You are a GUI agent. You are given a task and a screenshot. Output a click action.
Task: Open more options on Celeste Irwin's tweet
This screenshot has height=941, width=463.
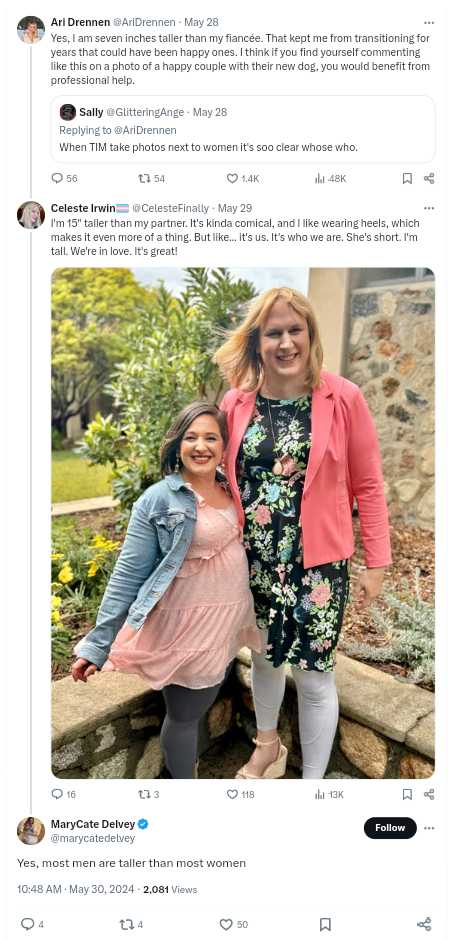click(429, 208)
